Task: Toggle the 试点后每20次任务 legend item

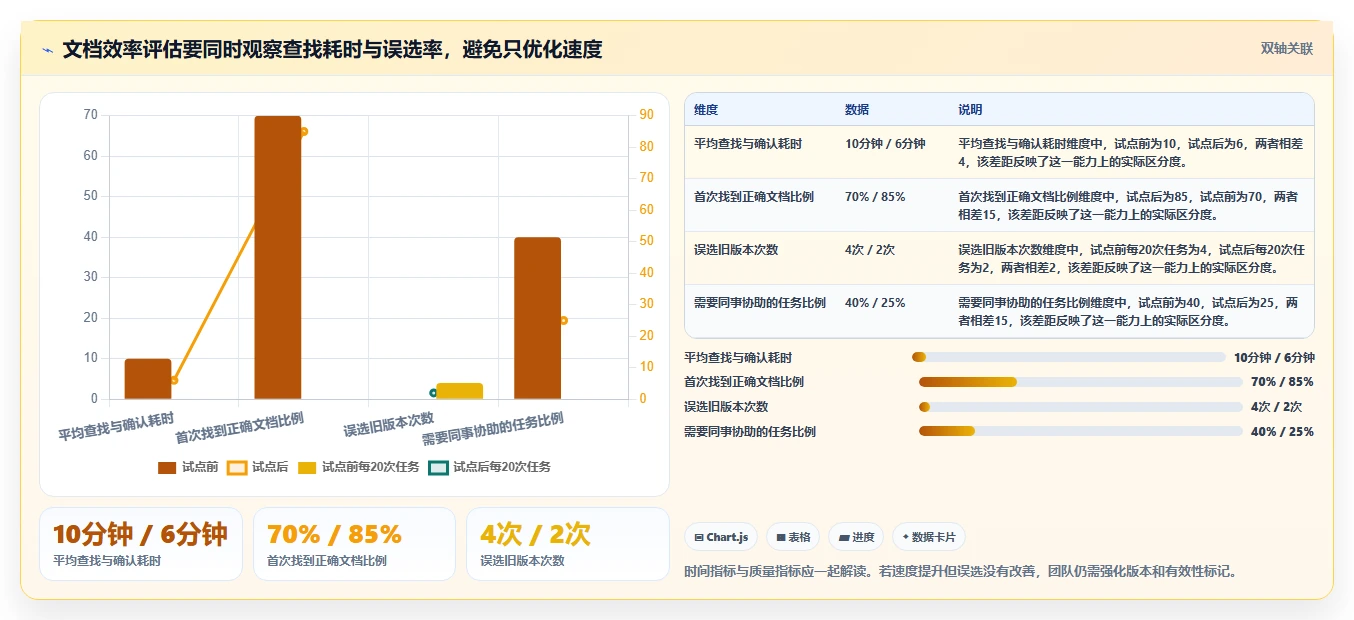Action: [x=489, y=467]
